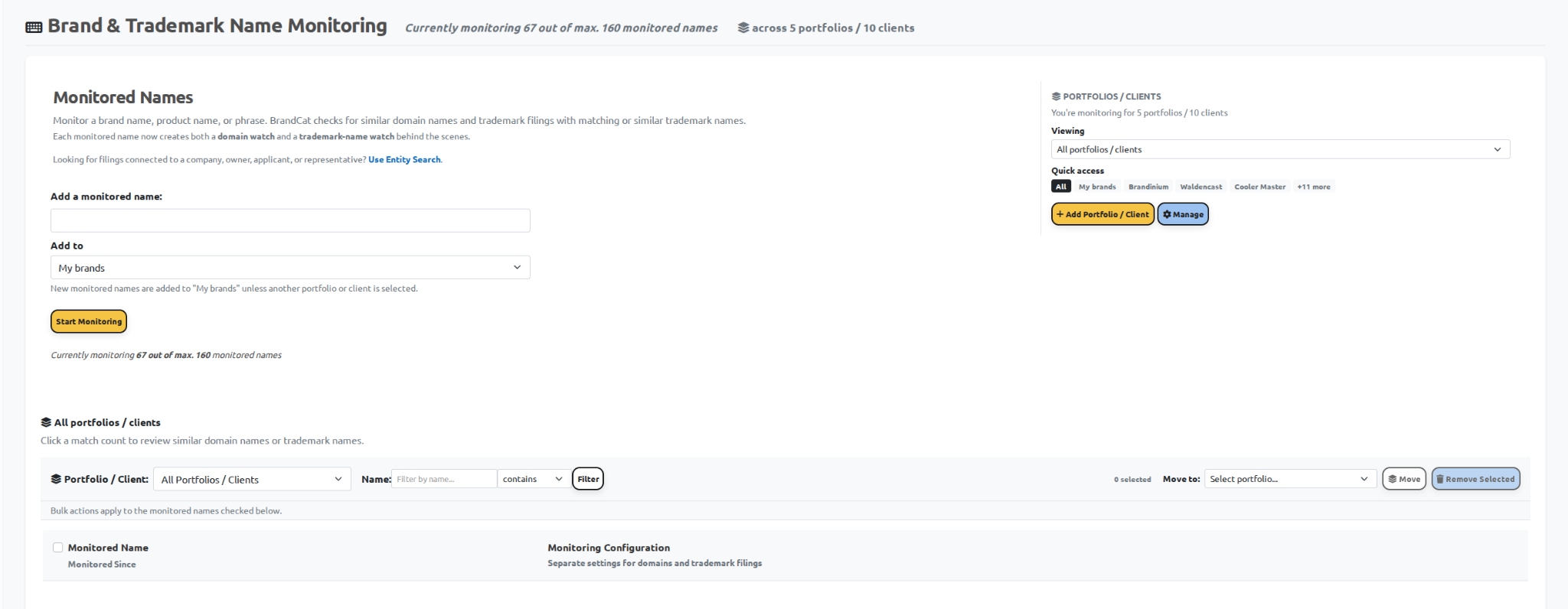Select 'My brands' quick access chip
Image resolution: width=1568 pixels, height=609 pixels.
1097,187
